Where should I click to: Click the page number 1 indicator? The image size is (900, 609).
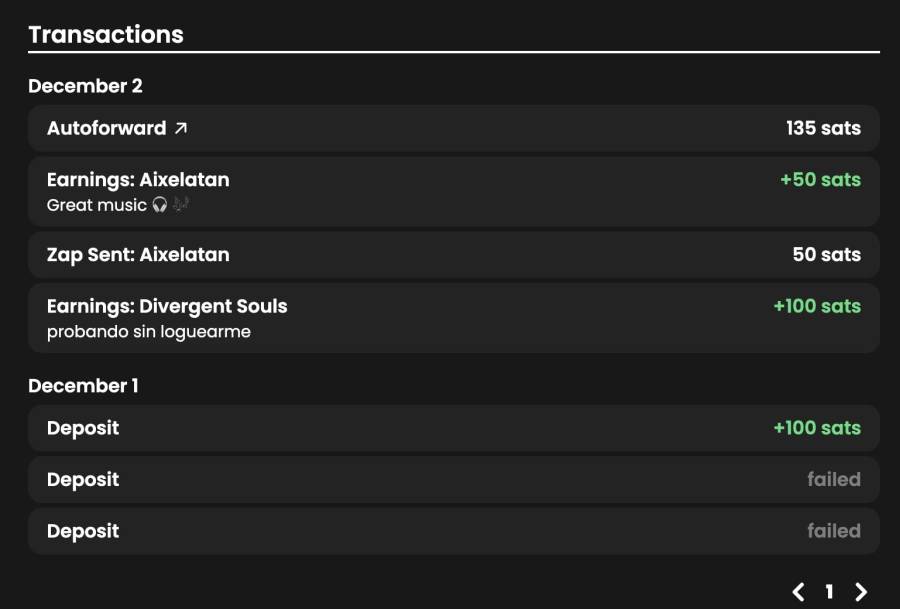click(x=829, y=592)
